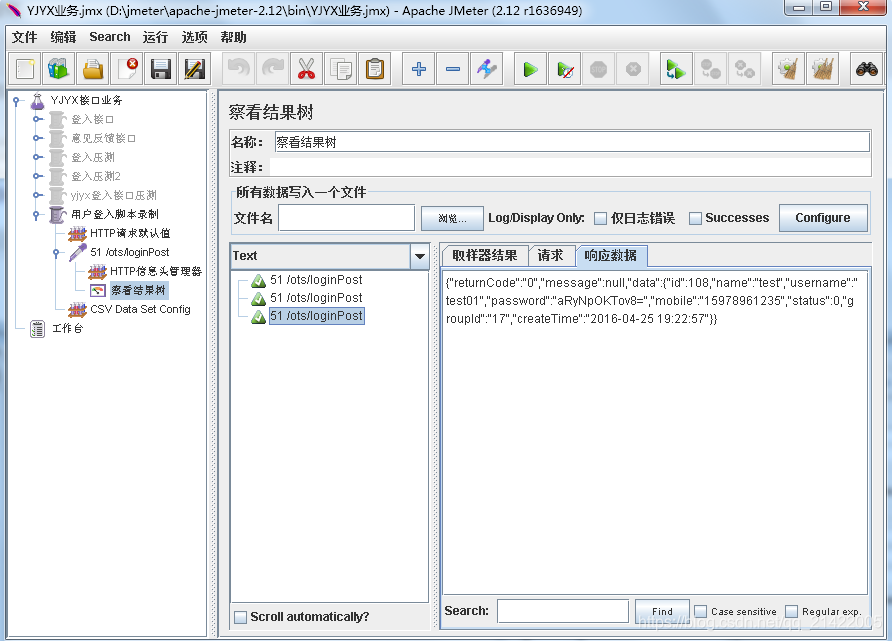Click the Paste clipboard icon
Viewport: 892px width, 641px height.
click(375, 69)
